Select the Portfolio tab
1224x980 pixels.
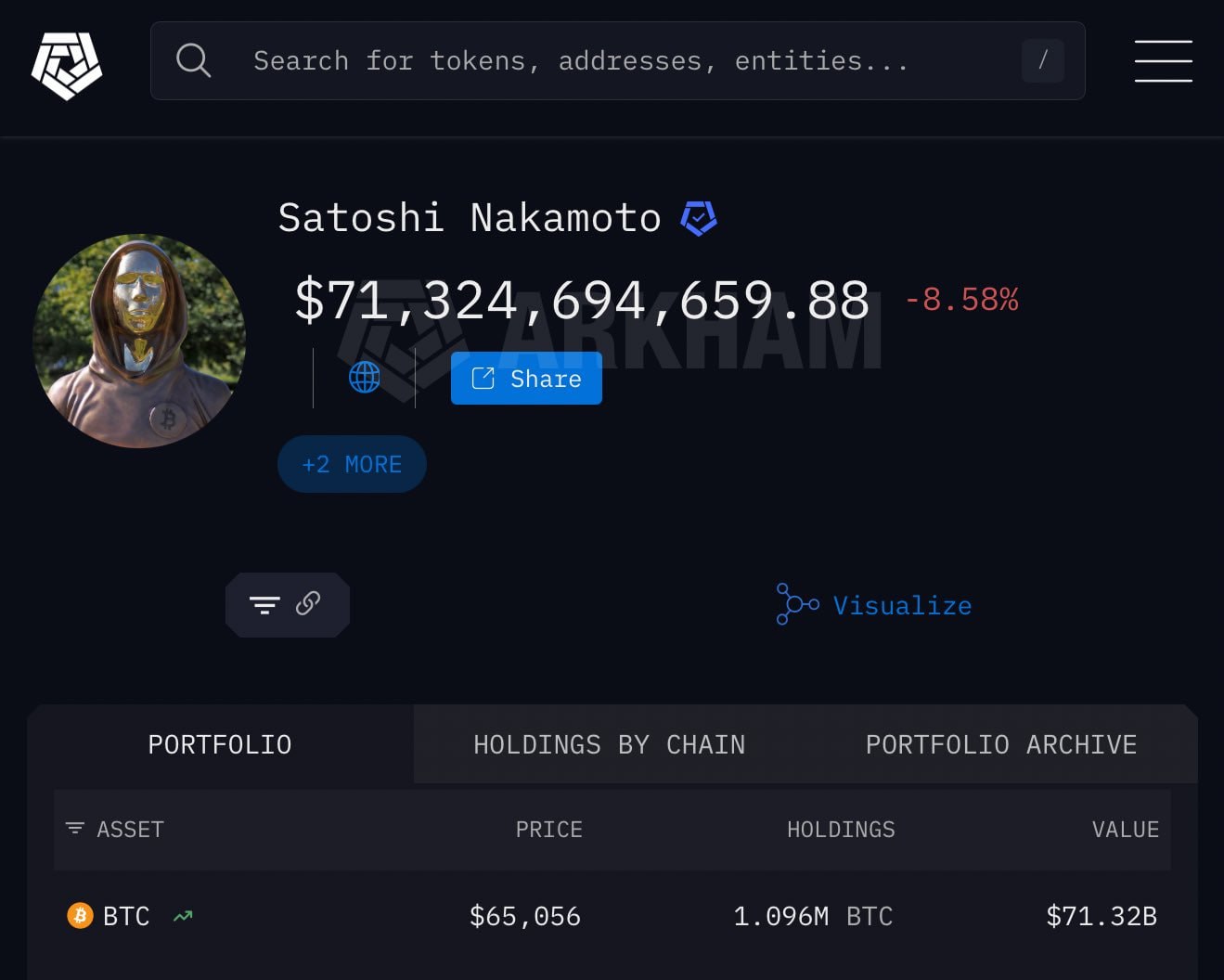point(220,744)
